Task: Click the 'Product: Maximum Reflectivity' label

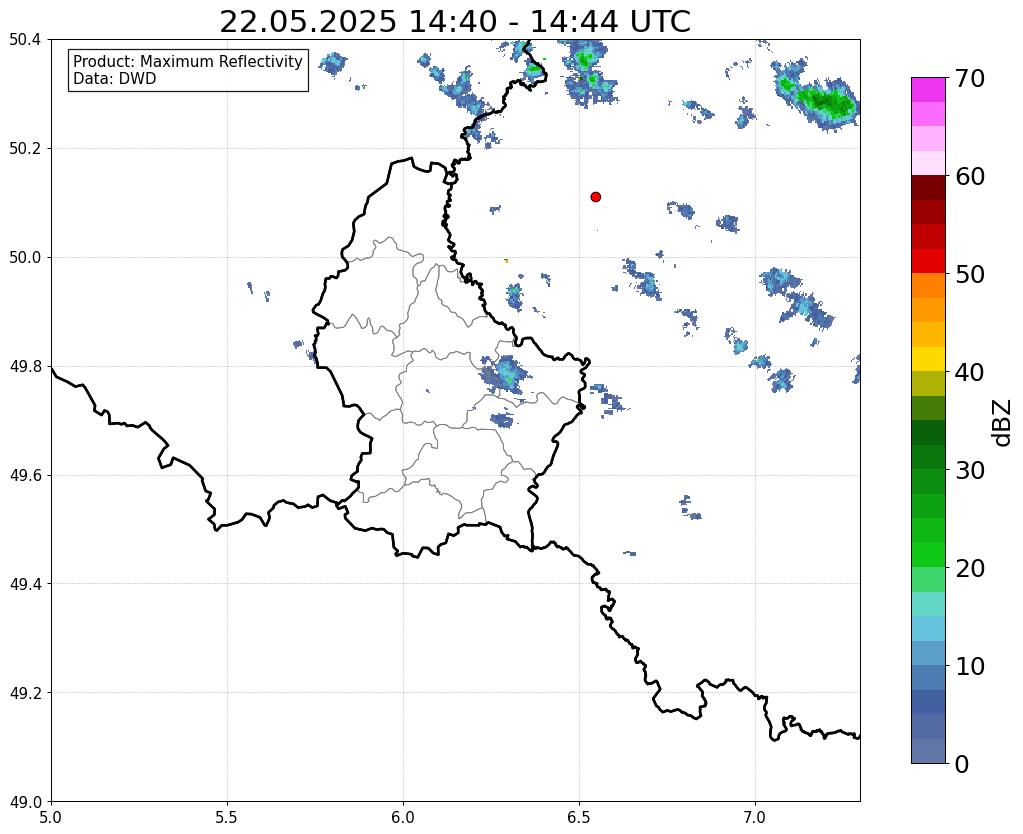Action: [188, 61]
